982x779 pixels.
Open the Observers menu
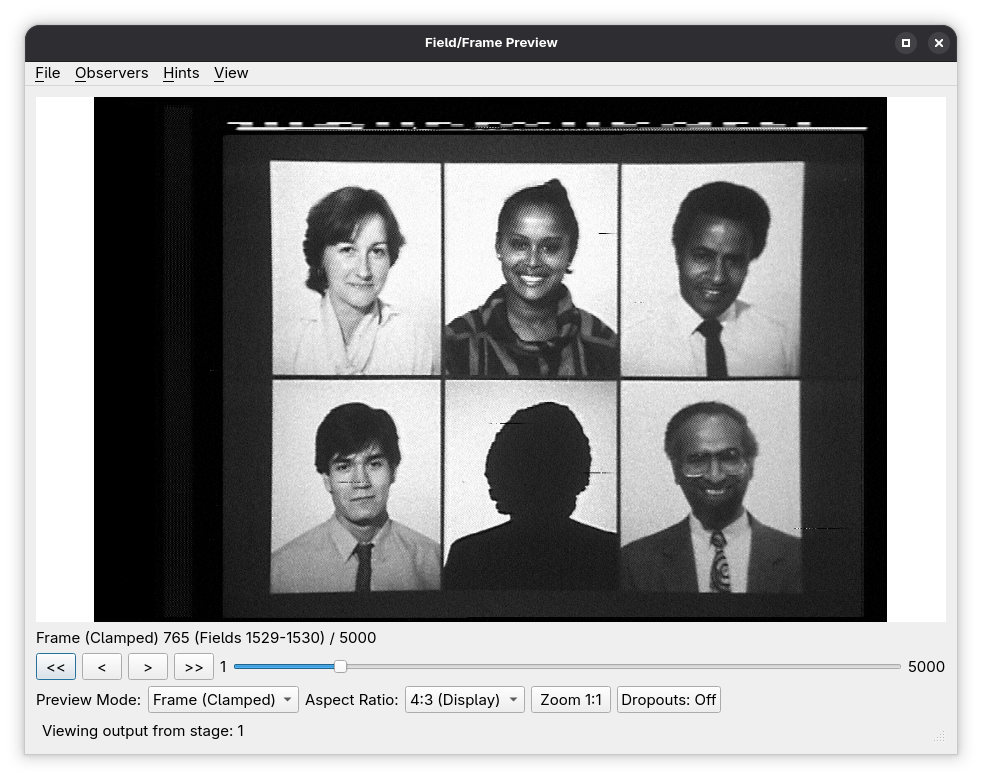pyautogui.click(x=111, y=73)
